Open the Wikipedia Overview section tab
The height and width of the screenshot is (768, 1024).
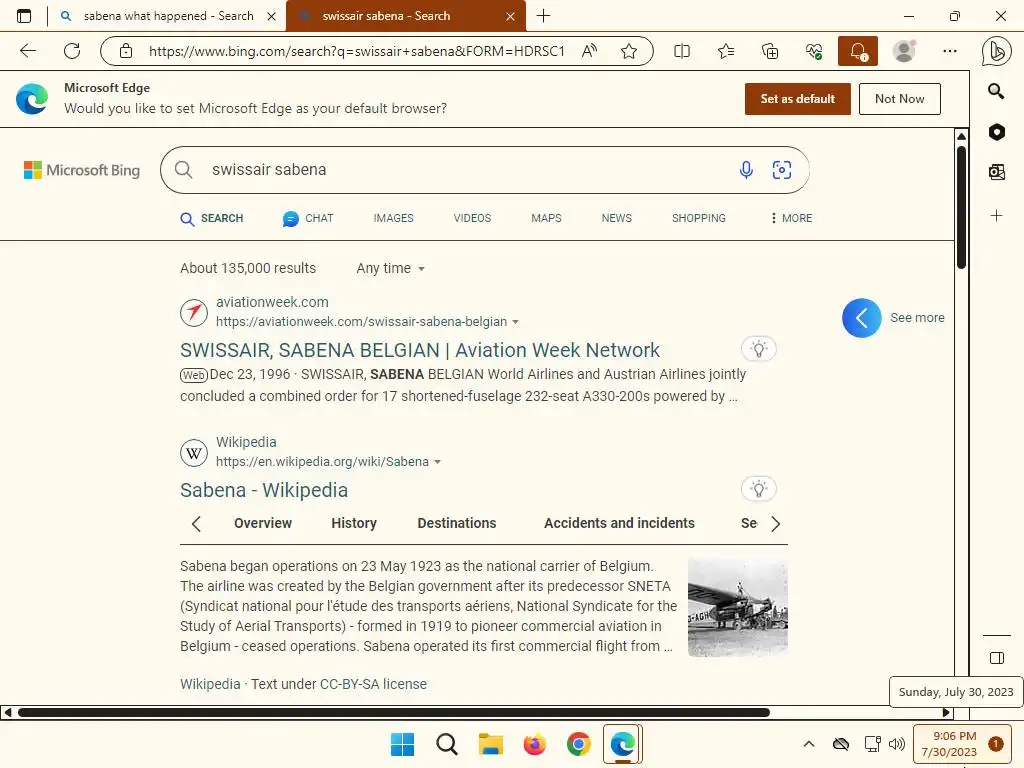(x=263, y=523)
